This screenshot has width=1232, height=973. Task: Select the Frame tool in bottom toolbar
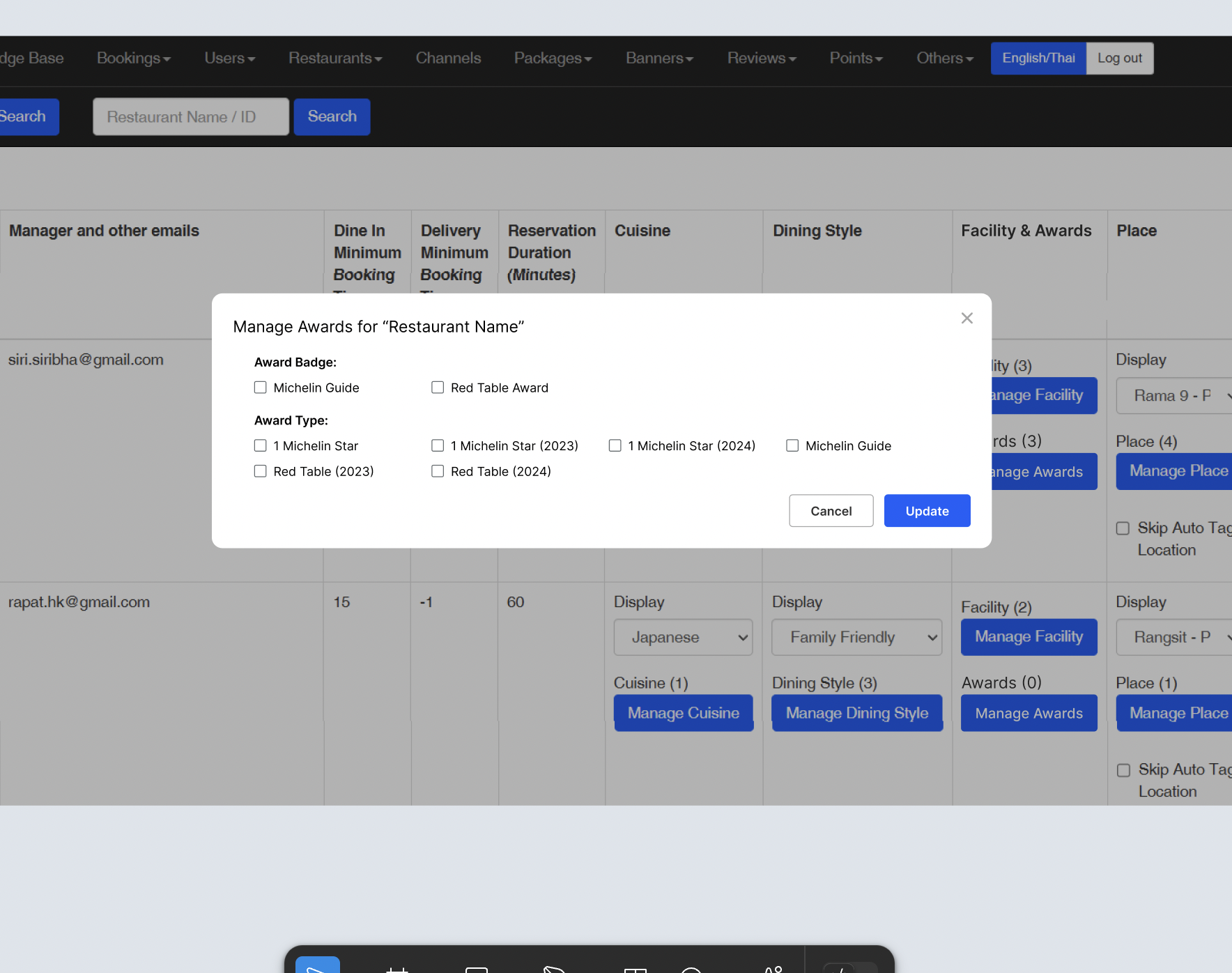(x=397, y=968)
